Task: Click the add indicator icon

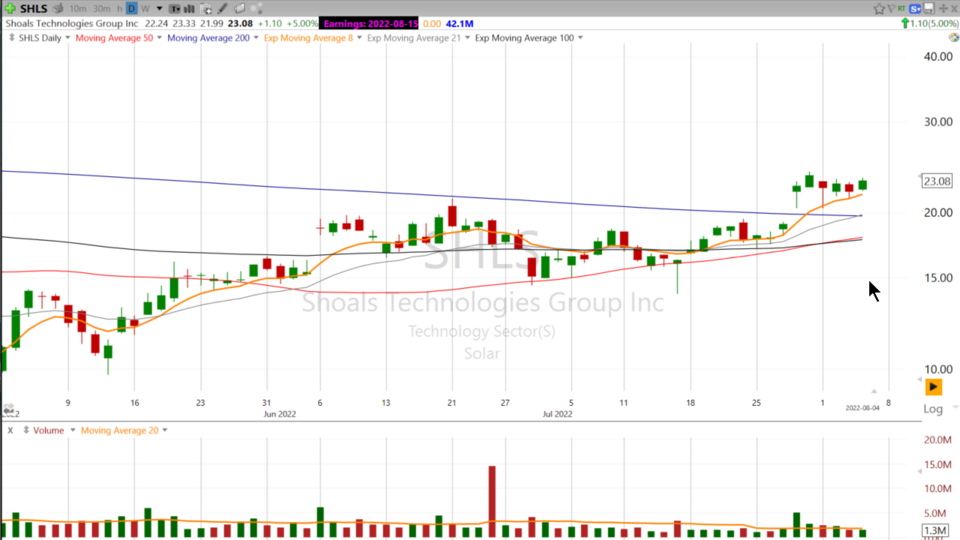Action: 206,9
